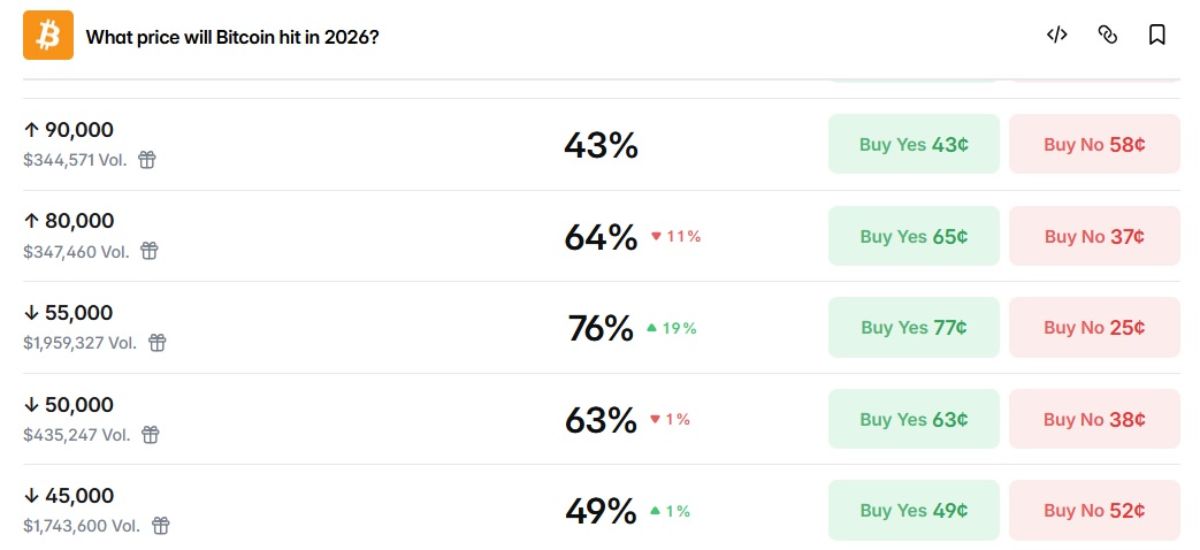Screen dimensions: 1200x550
Task: Click gift icon beside $344,571 Vol.
Action: 147,160
